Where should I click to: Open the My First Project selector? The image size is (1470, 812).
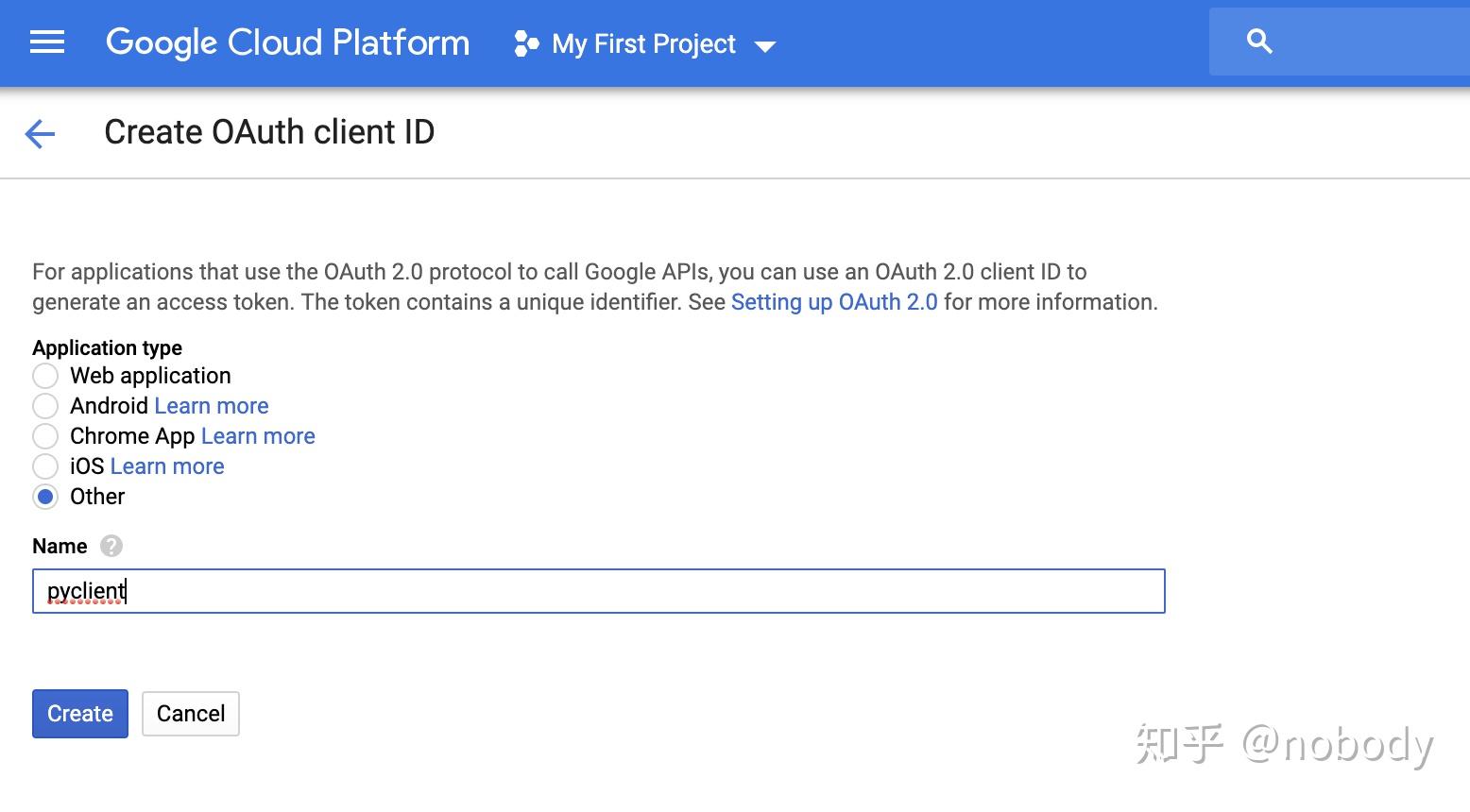643,44
